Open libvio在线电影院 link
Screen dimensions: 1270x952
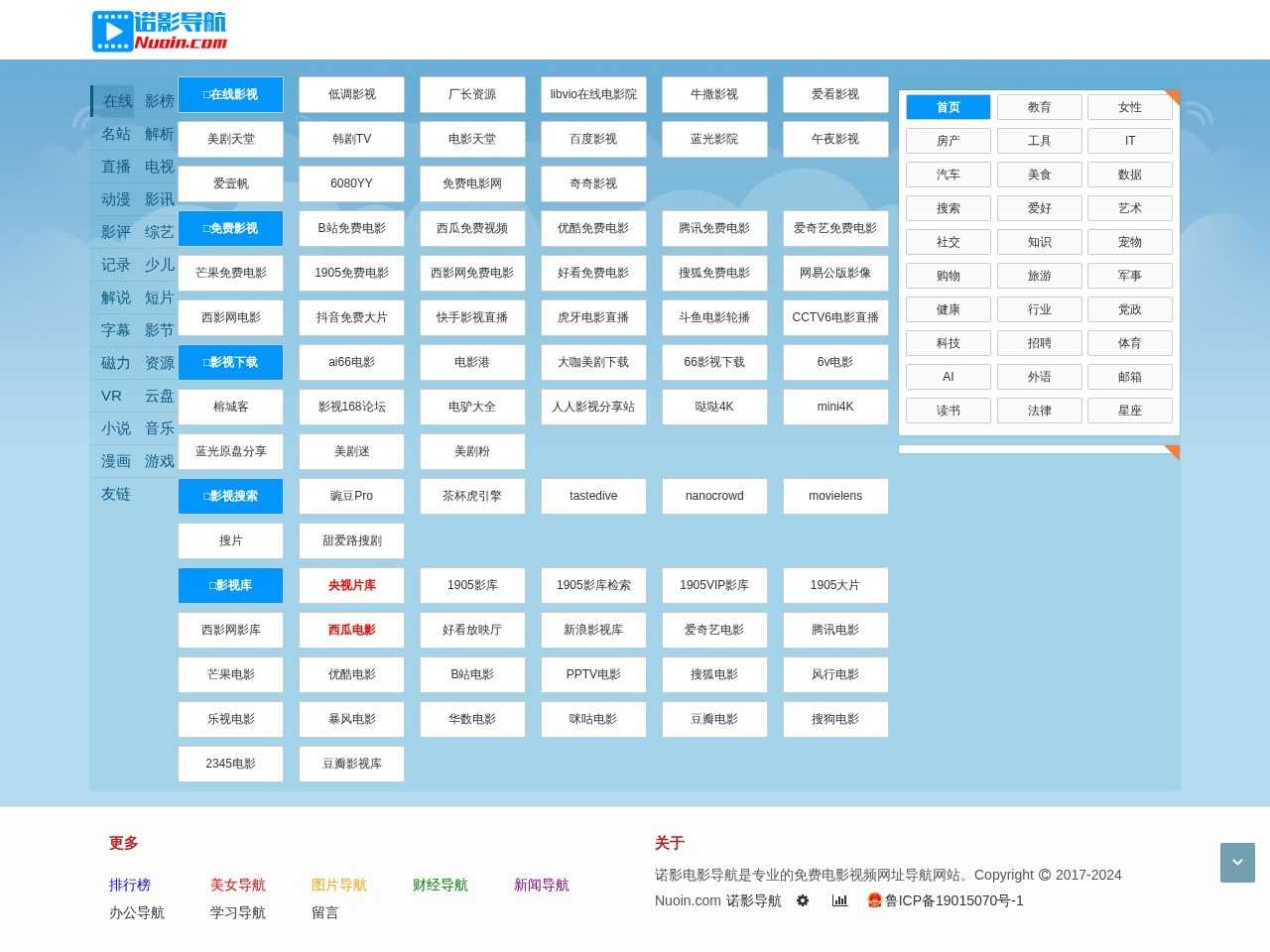coord(593,94)
